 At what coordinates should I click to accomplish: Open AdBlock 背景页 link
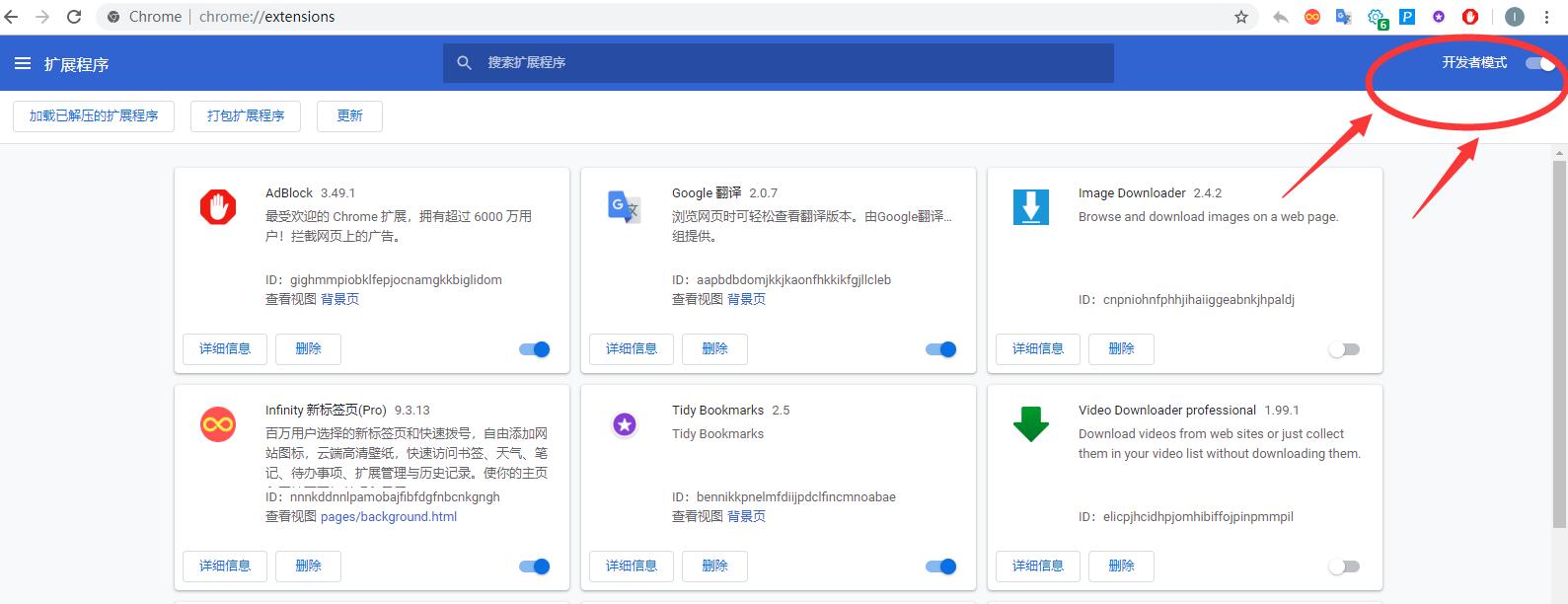[x=340, y=300]
